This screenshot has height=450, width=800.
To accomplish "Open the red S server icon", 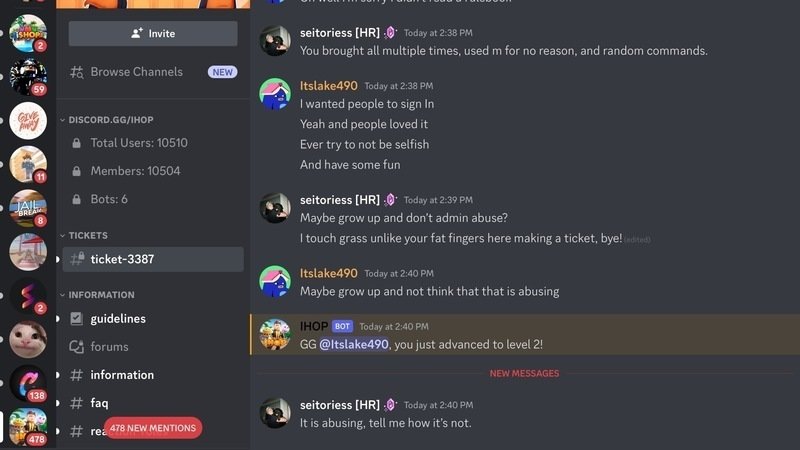I will coord(28,295).
